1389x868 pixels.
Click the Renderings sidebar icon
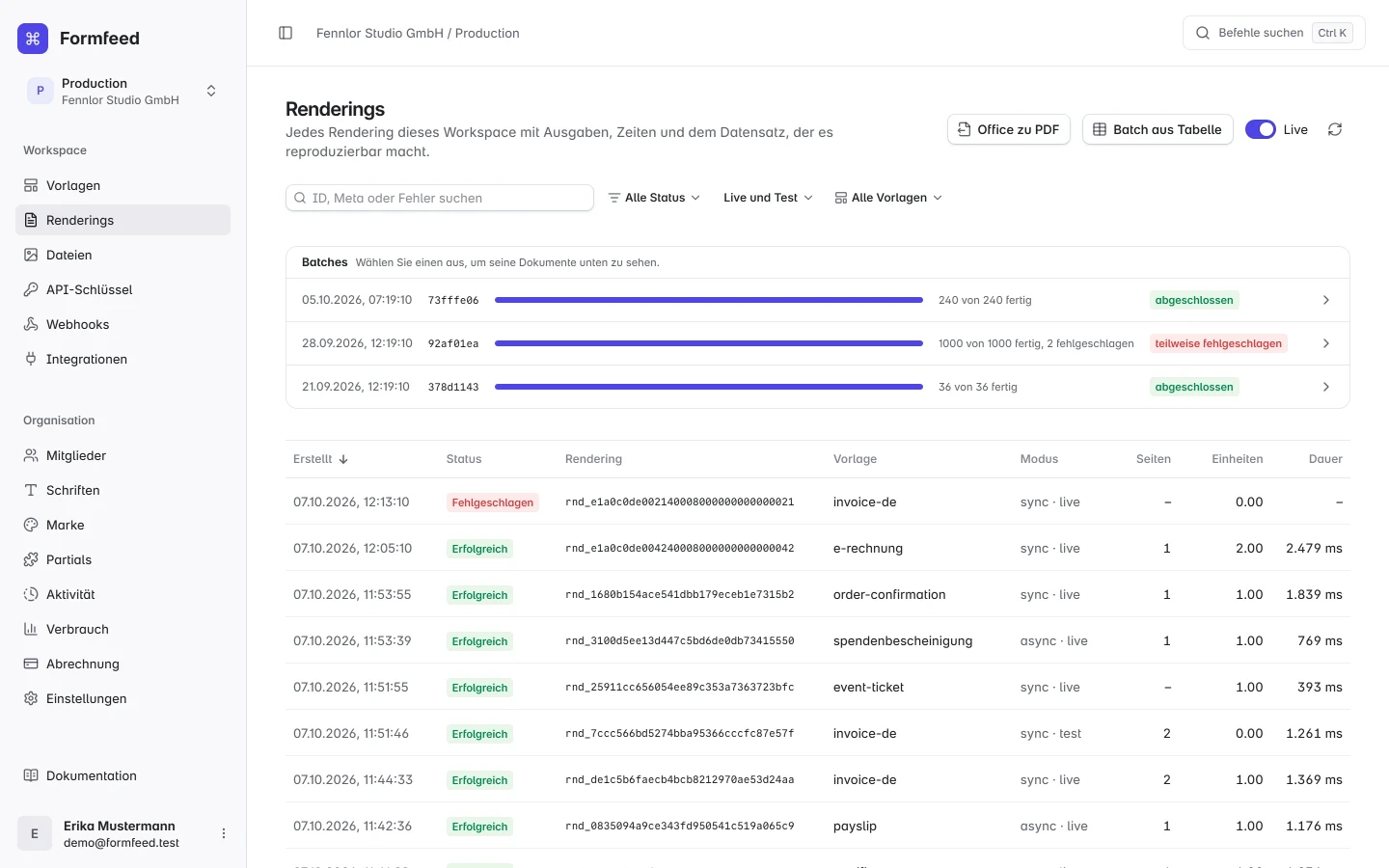pyautogui.click(x=31, y=220)
